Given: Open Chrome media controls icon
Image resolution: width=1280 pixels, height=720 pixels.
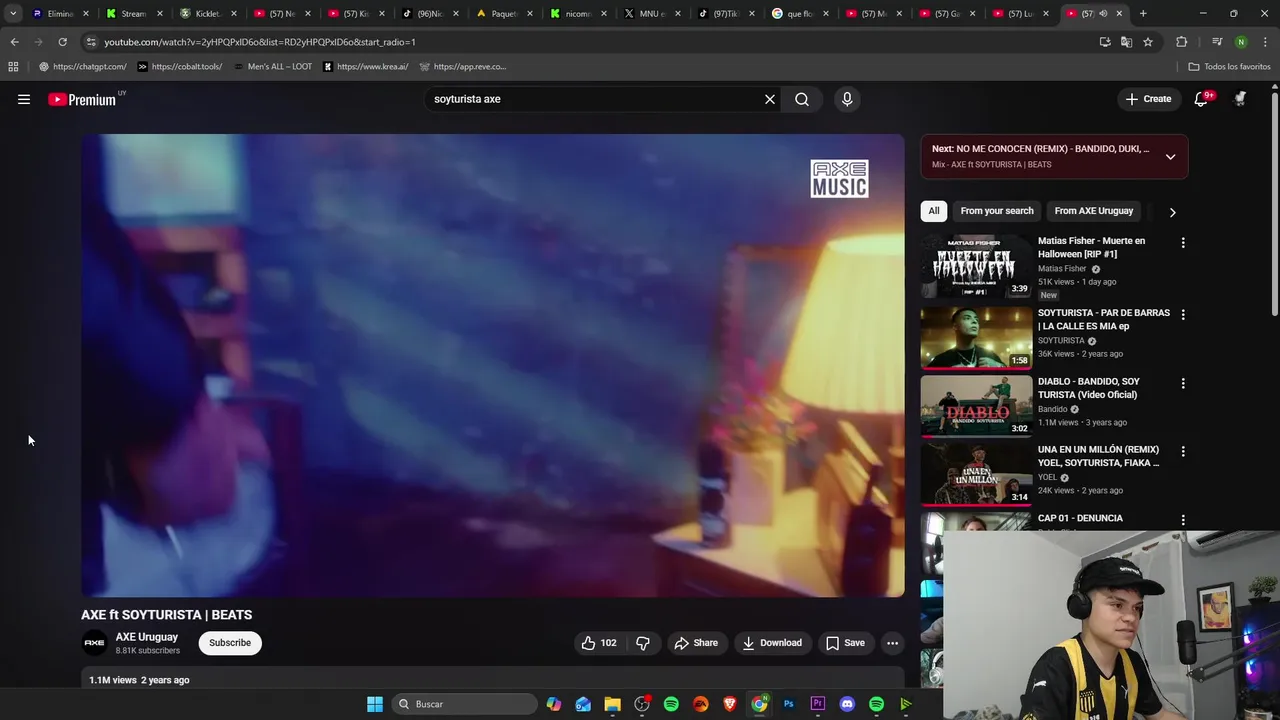Looking at the screenshot, I should [x=1216, y=42].
